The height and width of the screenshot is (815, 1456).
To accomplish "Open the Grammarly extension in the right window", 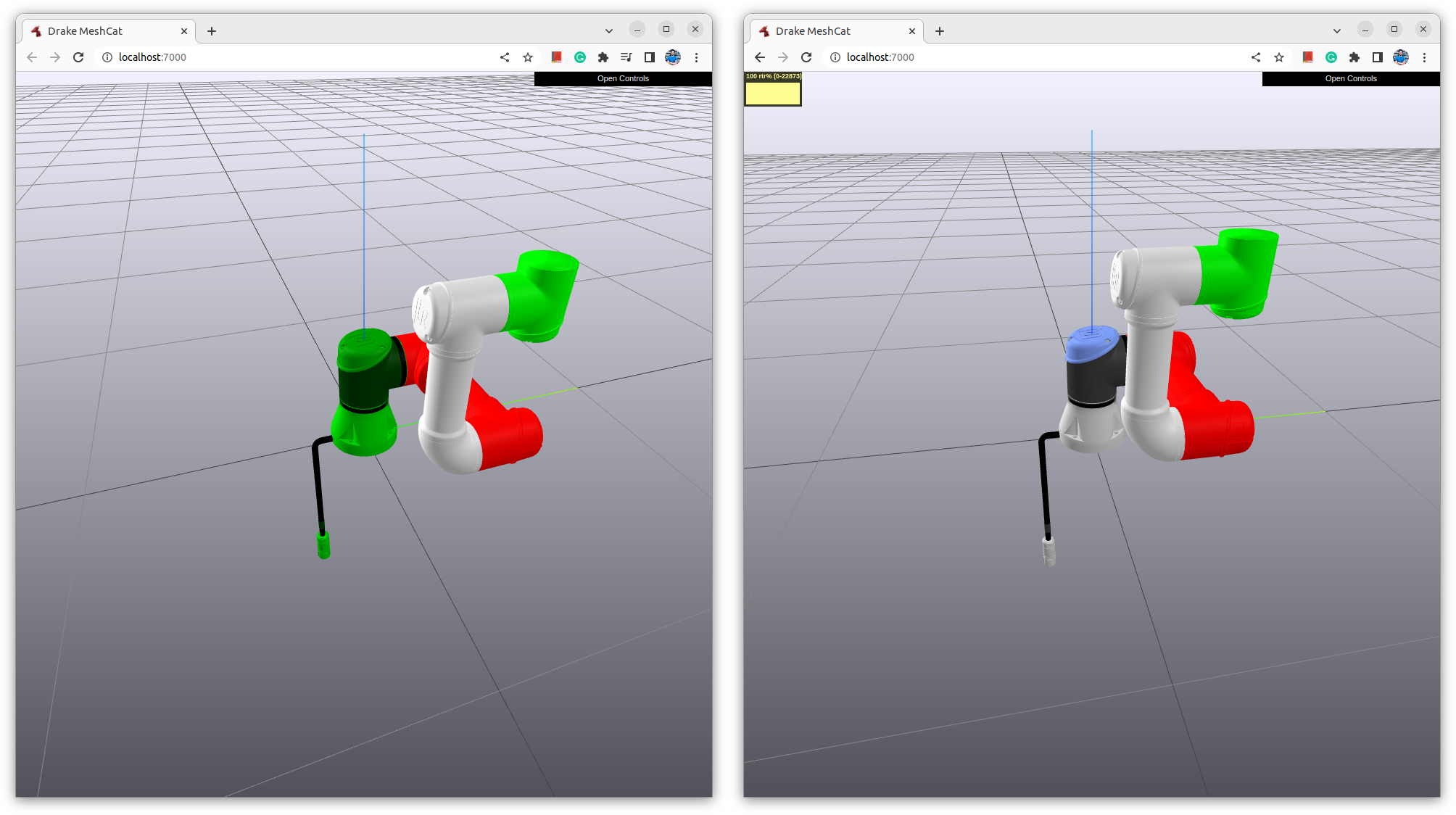I will pyautogui.click(x=1331, y=57).
